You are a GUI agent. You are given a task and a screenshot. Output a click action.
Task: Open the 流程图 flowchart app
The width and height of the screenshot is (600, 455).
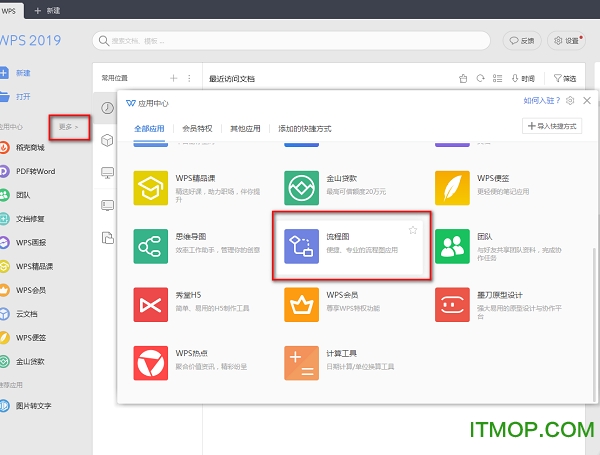click(352, 245)
